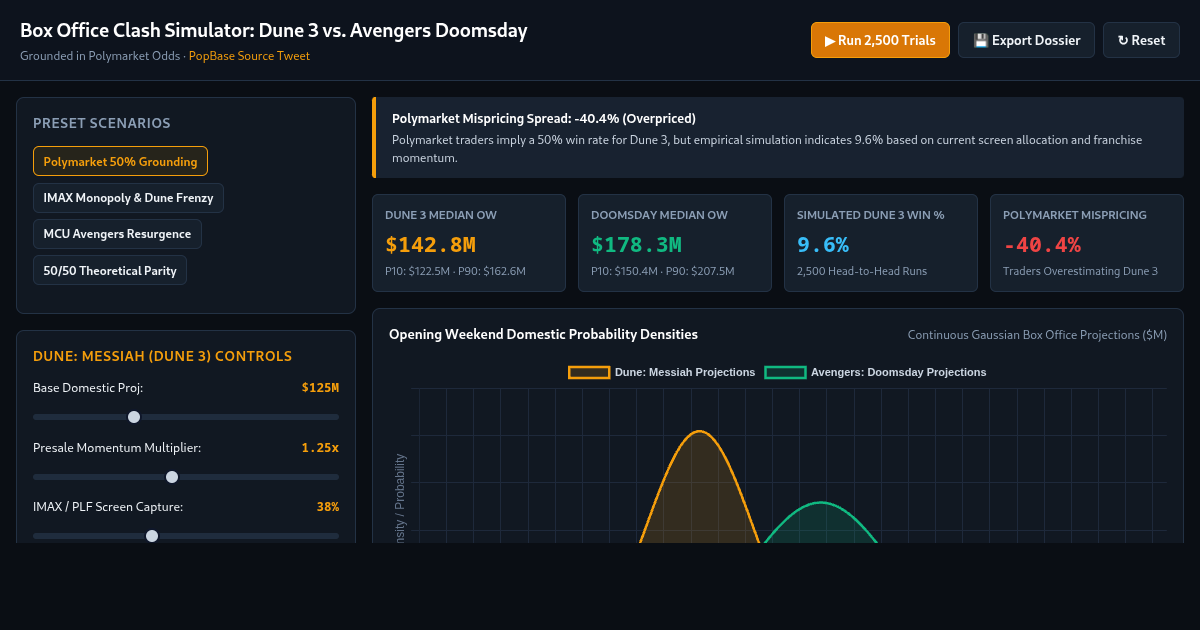This screenshot has height=630, width=1200.
Task: Adjust IMAX / PLF Screen Capture slider
Action: (186, 536)
